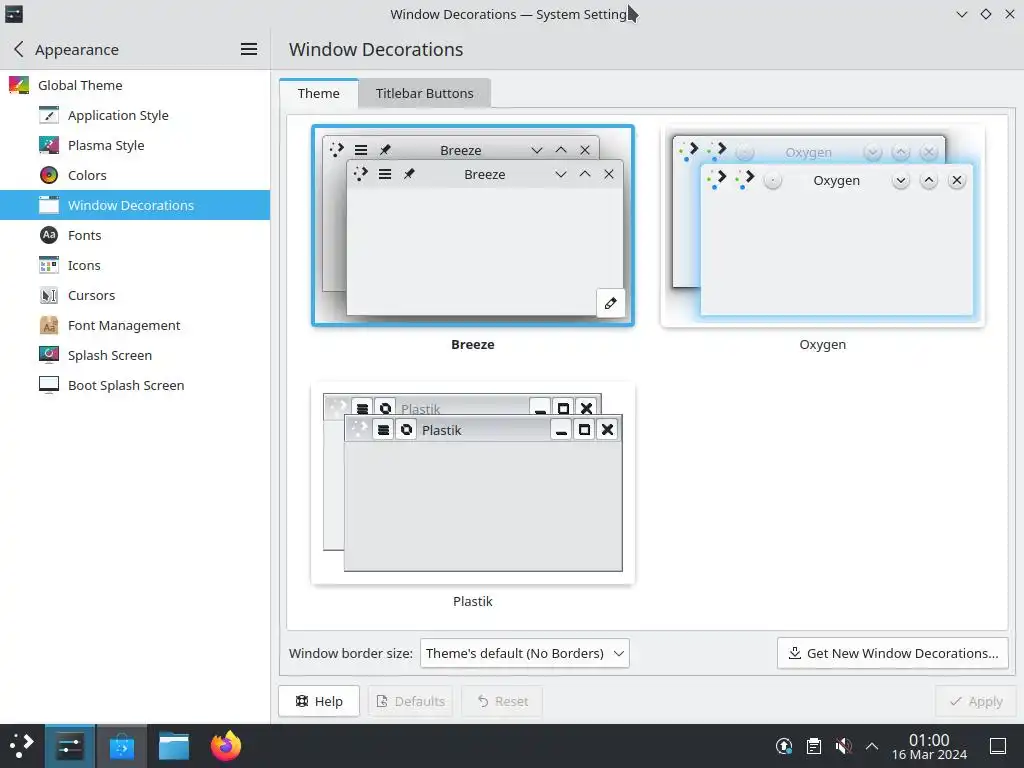Click the muted volume tray icon
Image resolution: width=1024 pixels, height=768 pixels.
[843, 746]
